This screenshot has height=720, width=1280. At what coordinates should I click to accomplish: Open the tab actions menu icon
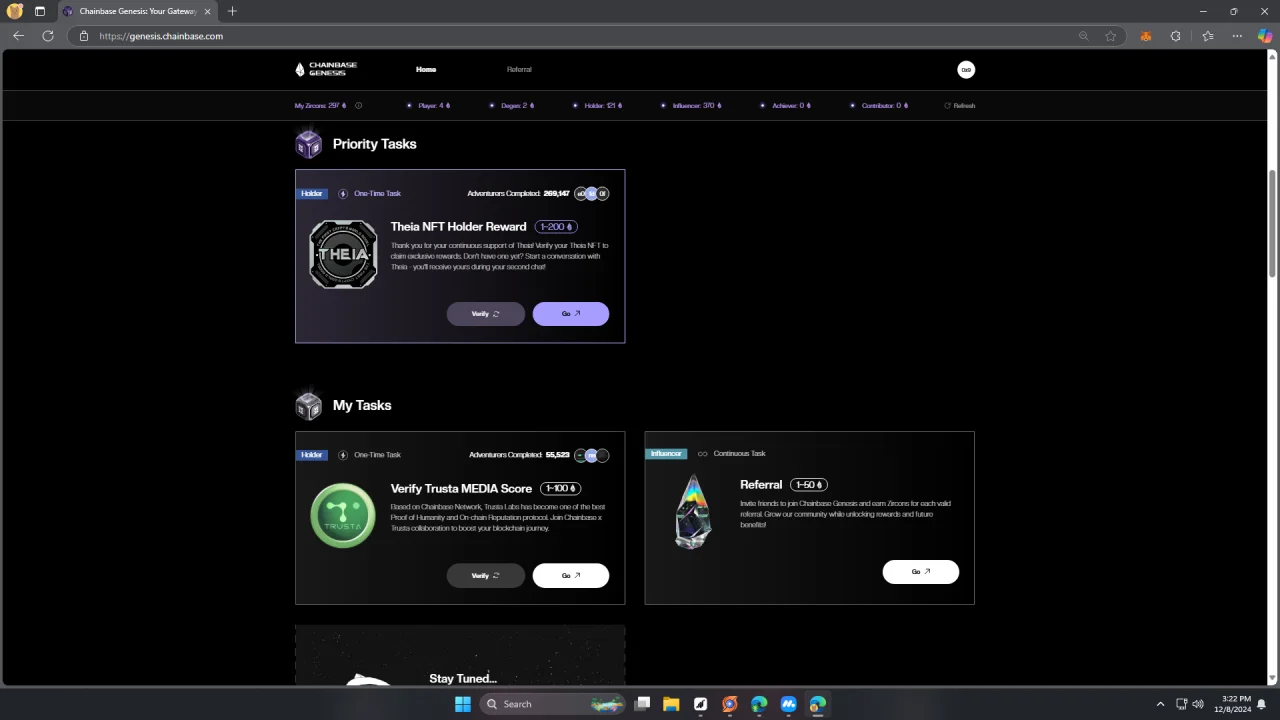(40, 11)
